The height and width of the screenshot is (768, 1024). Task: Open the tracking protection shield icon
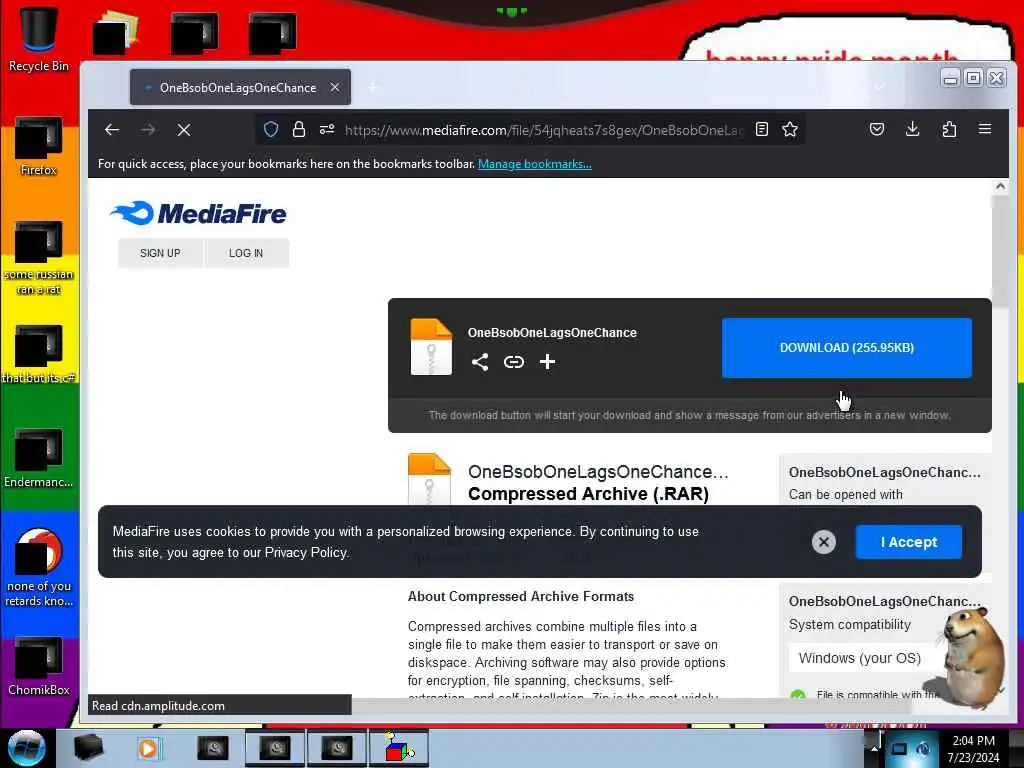(x=271, y=129)
